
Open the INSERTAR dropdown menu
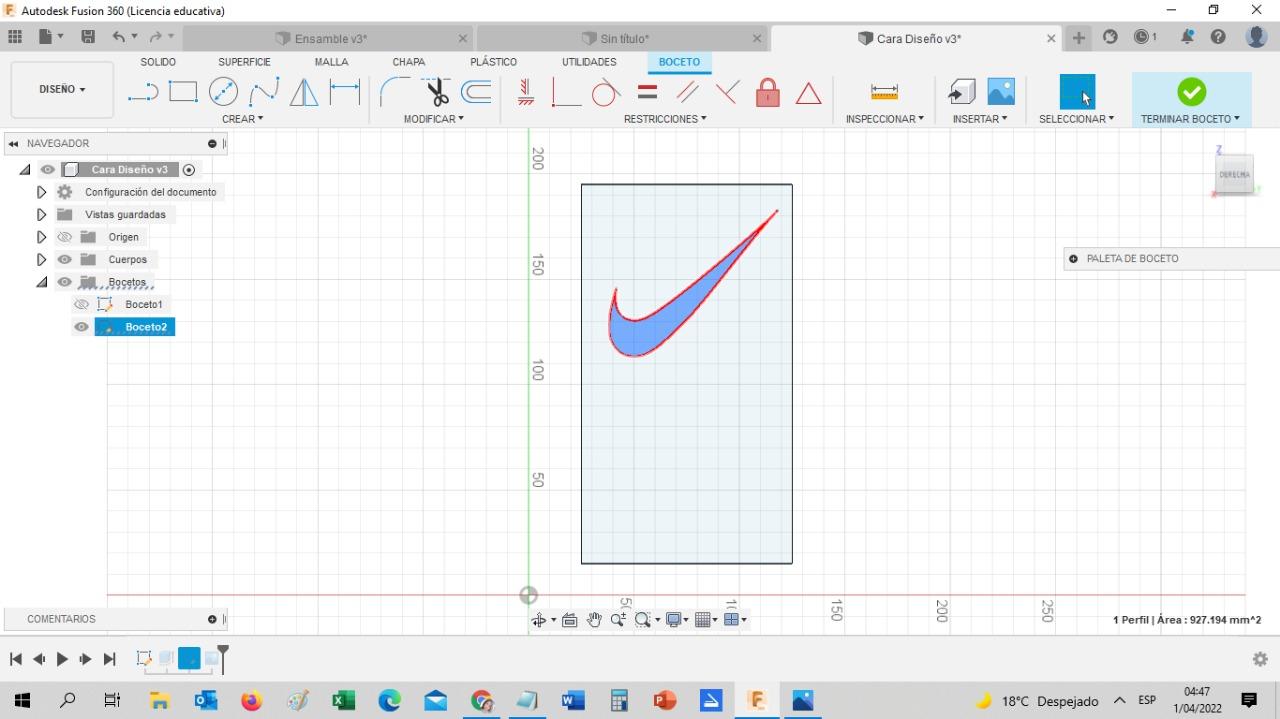980,119
